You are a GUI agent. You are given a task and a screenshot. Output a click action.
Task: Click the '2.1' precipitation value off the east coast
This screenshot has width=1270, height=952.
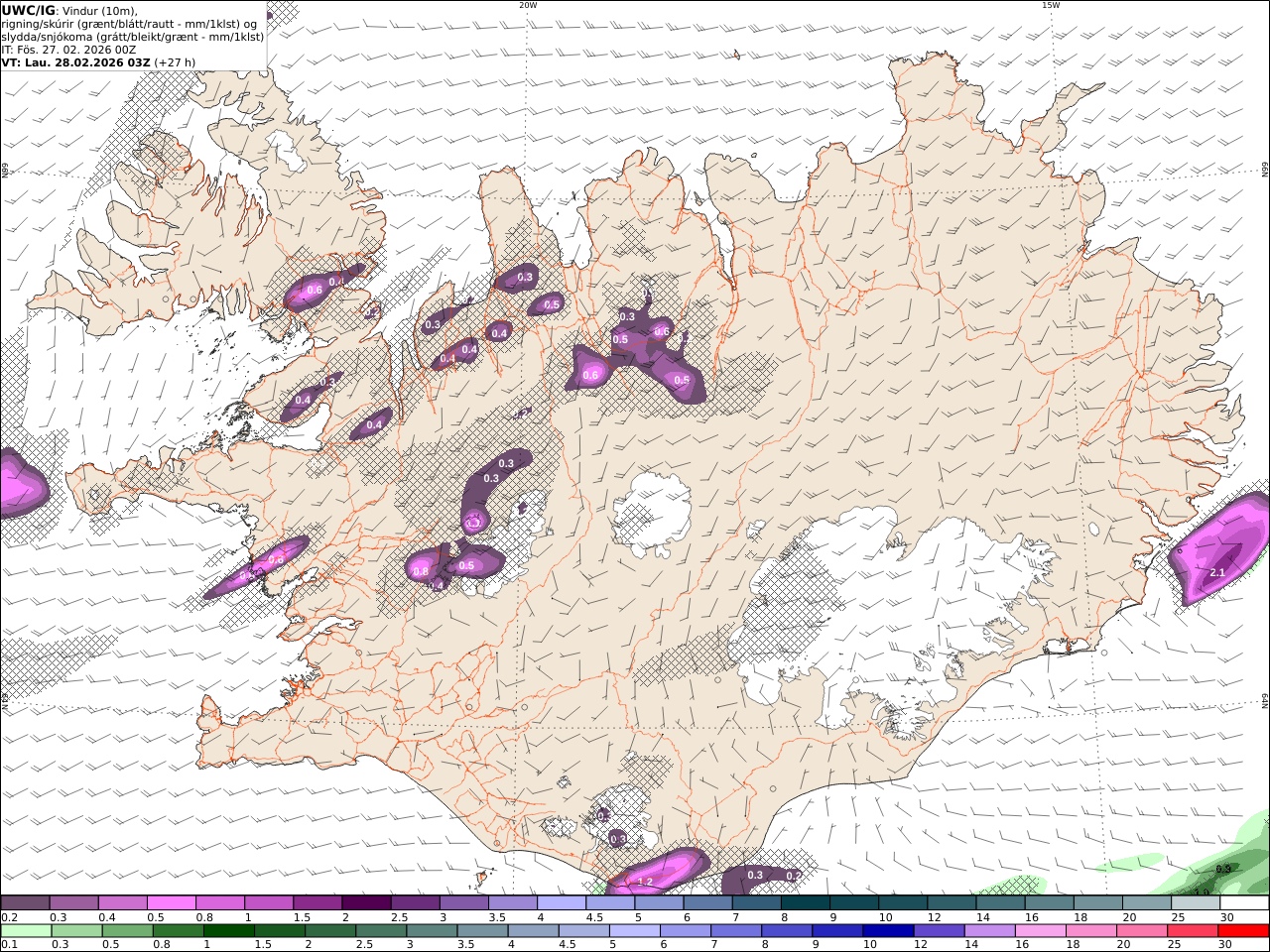[x=1217, y=573]
